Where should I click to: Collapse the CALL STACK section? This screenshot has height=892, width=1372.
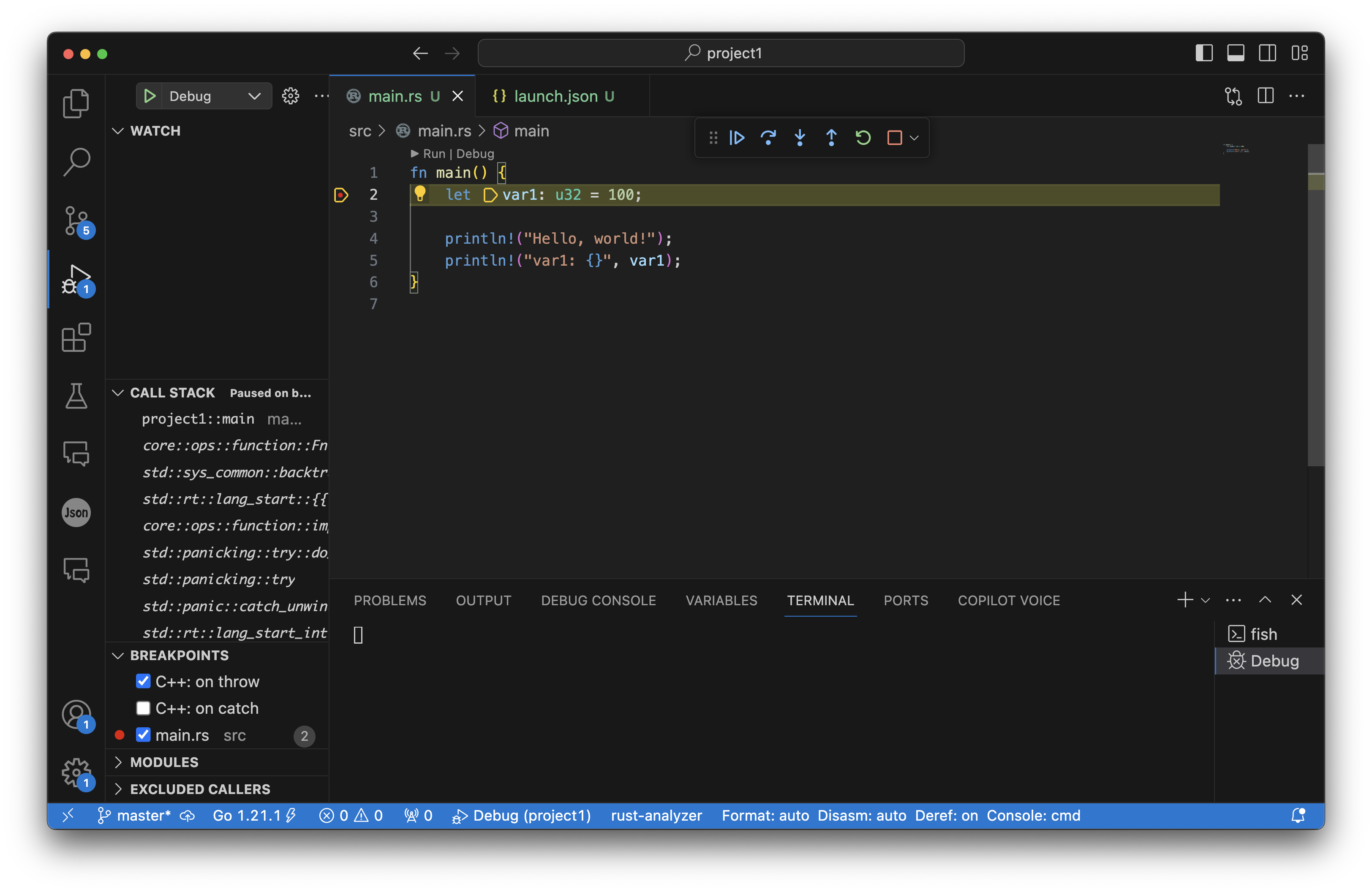(172, 393)
